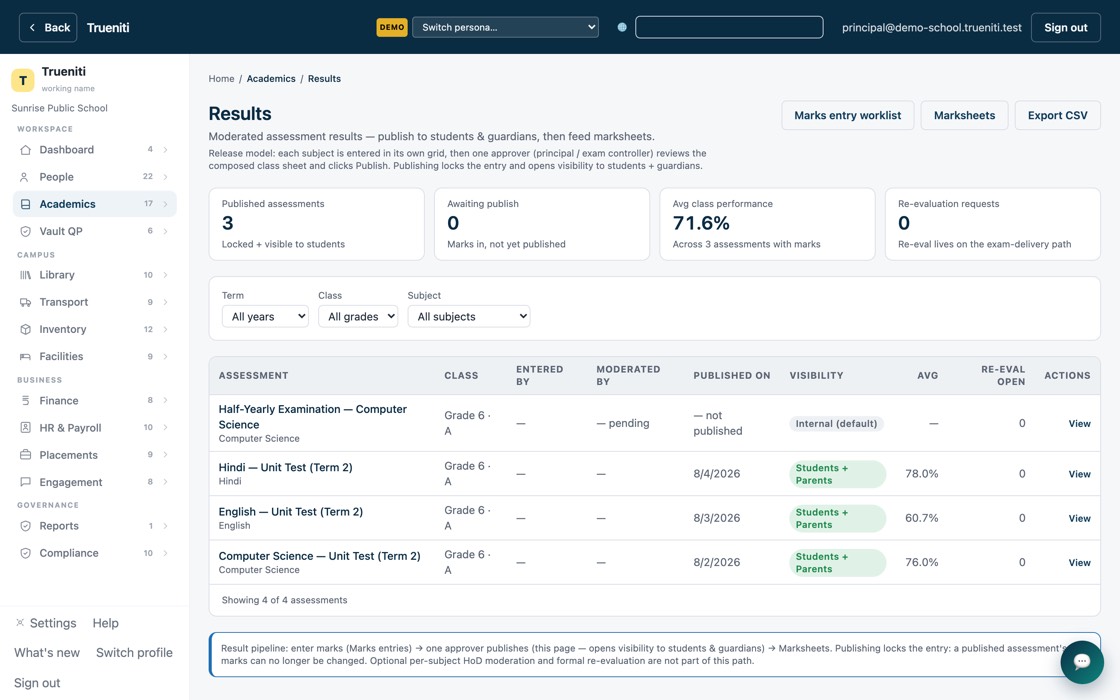Viewport: 1120px width, 700px height.
Task: Click Showing 4 of 4 assessments text
Action: coord(284,600)
